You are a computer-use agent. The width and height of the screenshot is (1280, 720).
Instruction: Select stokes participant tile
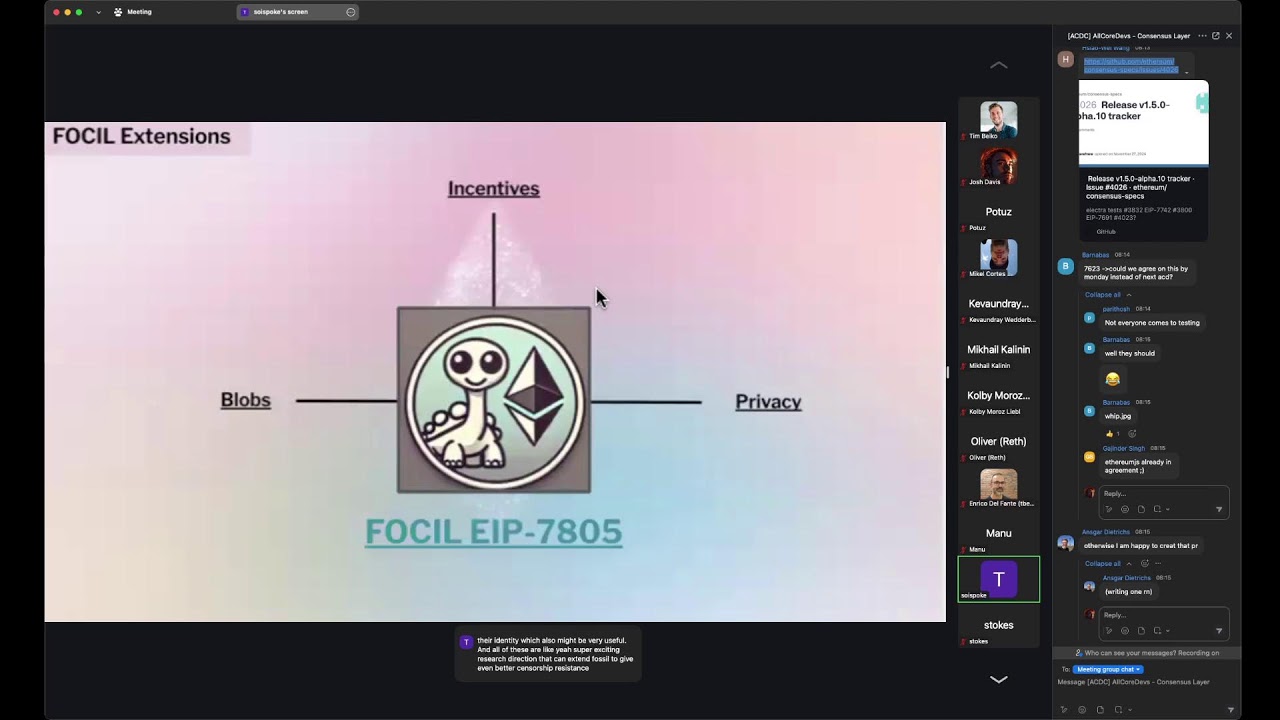tap(998, 626)
